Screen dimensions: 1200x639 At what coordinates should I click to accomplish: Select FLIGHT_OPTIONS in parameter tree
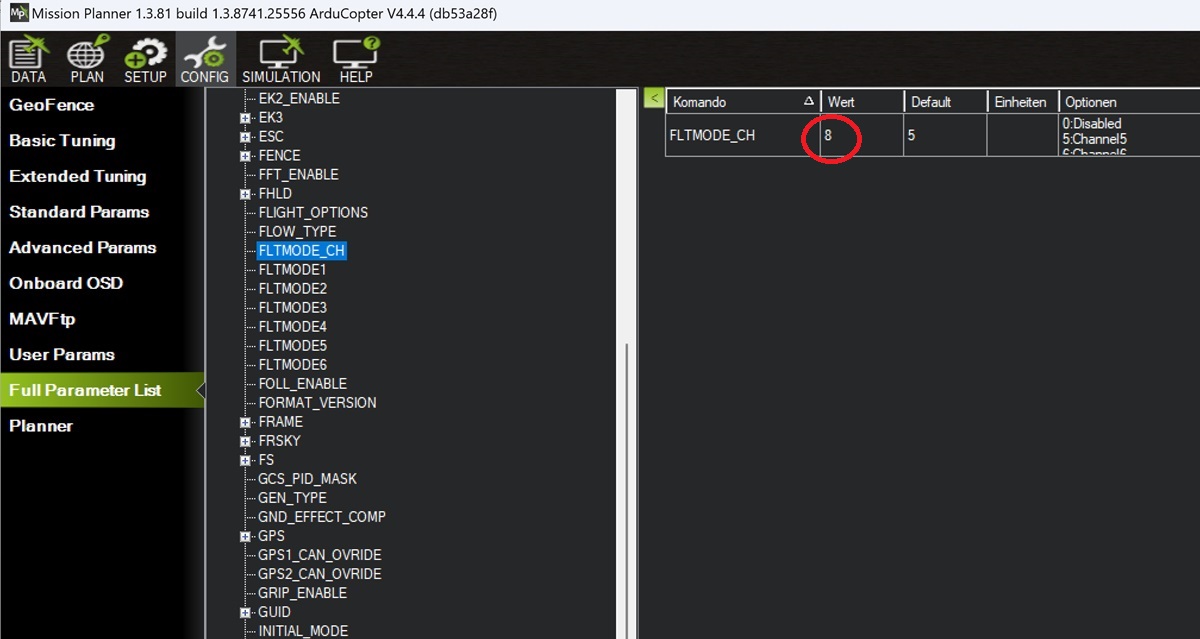tap(313, 213)
